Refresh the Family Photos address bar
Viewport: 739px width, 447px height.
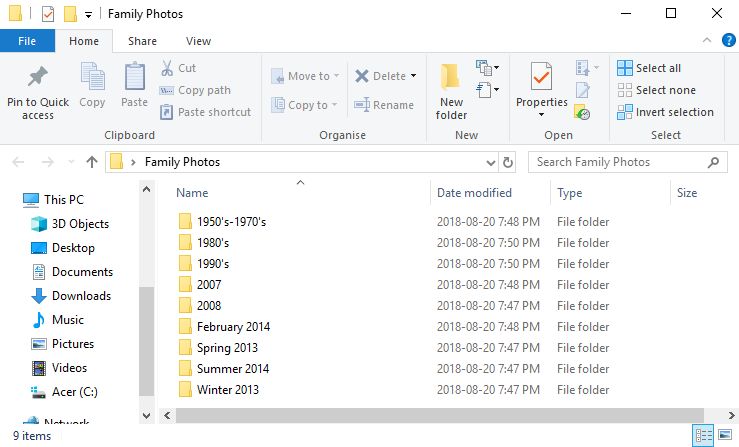(508, 162)
